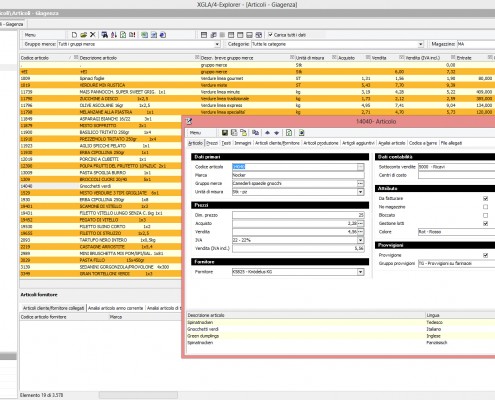This screenshot has width=495, height=400.
Task: Click the horizontal scrollbar at the bottom
Action: click(138, 395)
